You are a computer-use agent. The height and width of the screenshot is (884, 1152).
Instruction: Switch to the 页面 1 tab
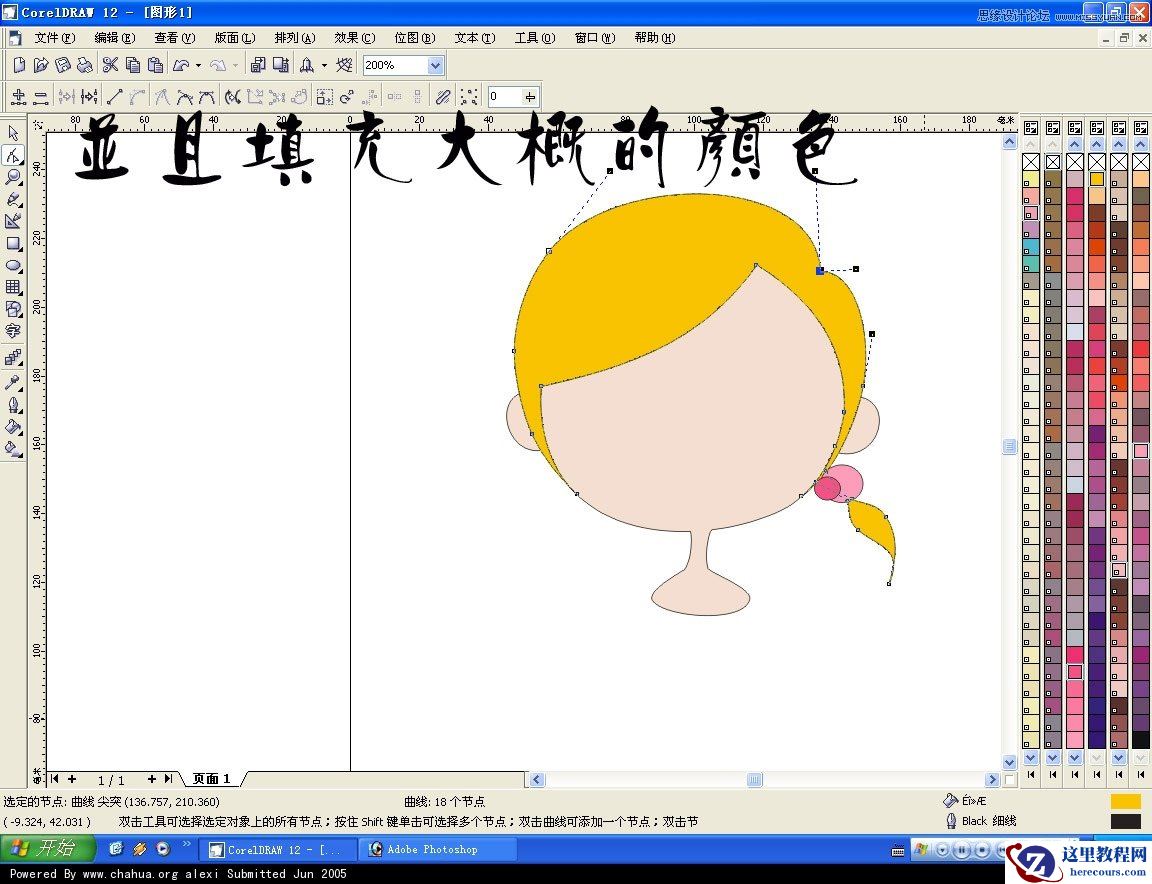[211, 778]
